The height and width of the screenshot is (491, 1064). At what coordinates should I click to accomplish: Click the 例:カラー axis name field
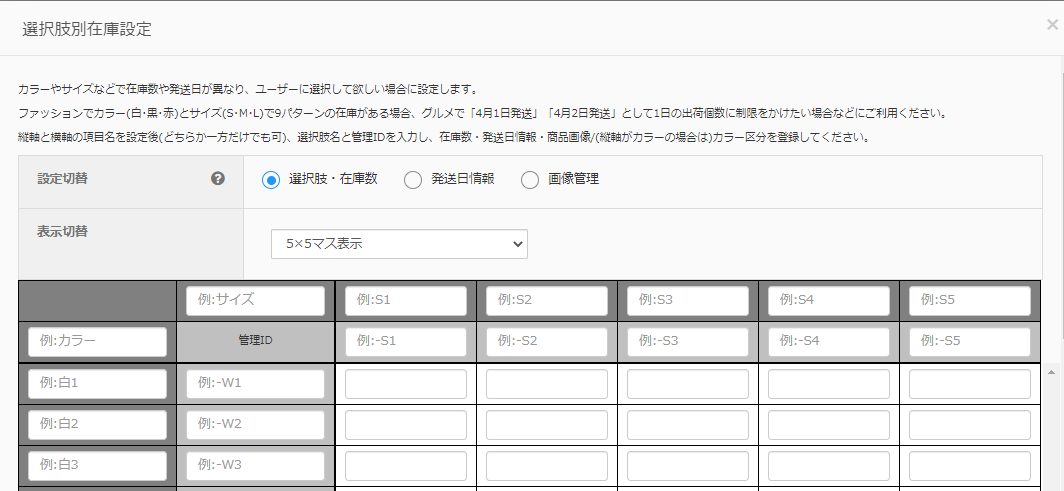point(98,342)
